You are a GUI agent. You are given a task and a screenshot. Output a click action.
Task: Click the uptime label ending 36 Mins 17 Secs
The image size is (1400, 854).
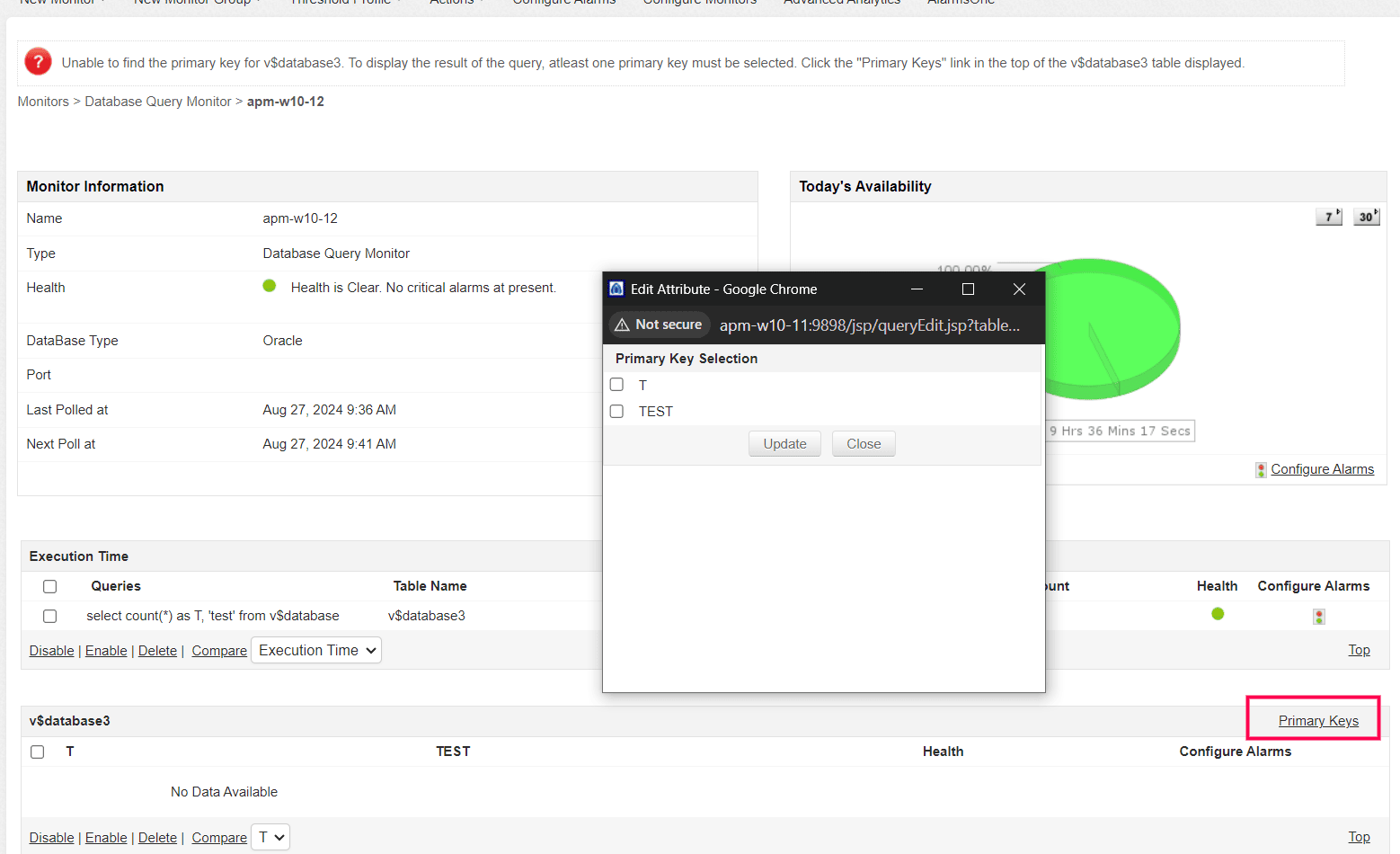[x=1120, y=431]
